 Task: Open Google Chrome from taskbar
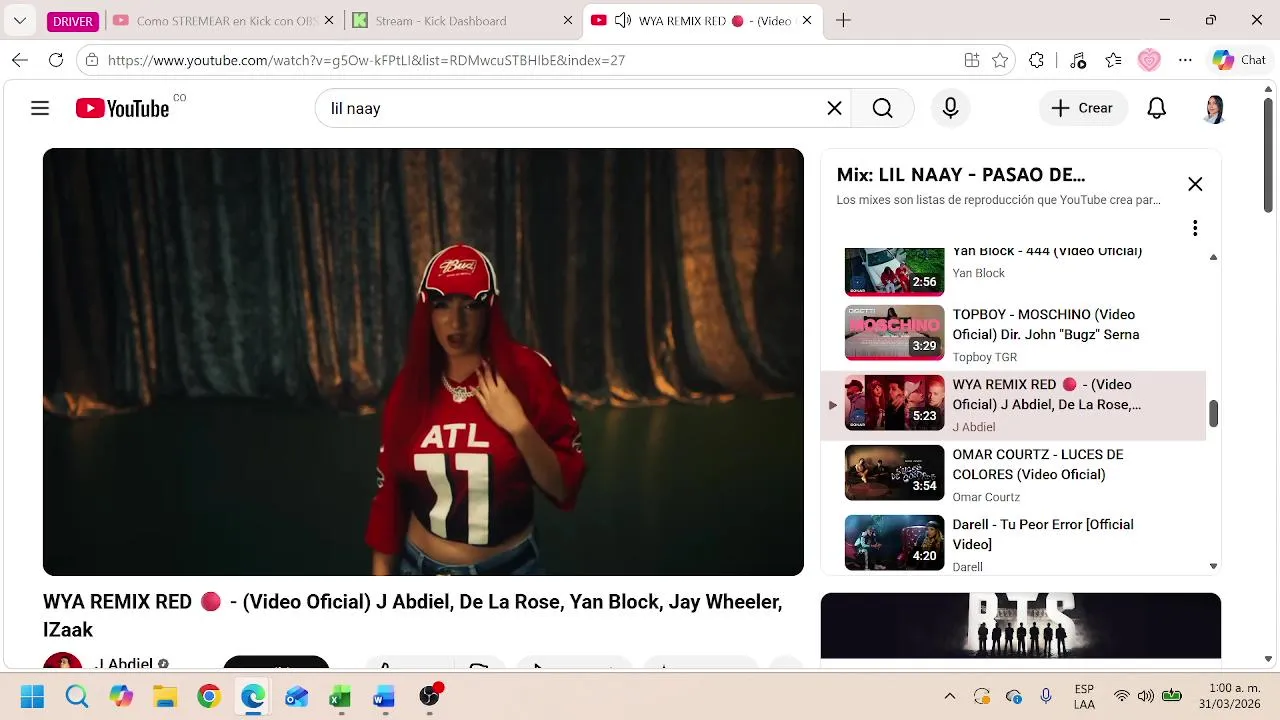click(x=209, y=696)
